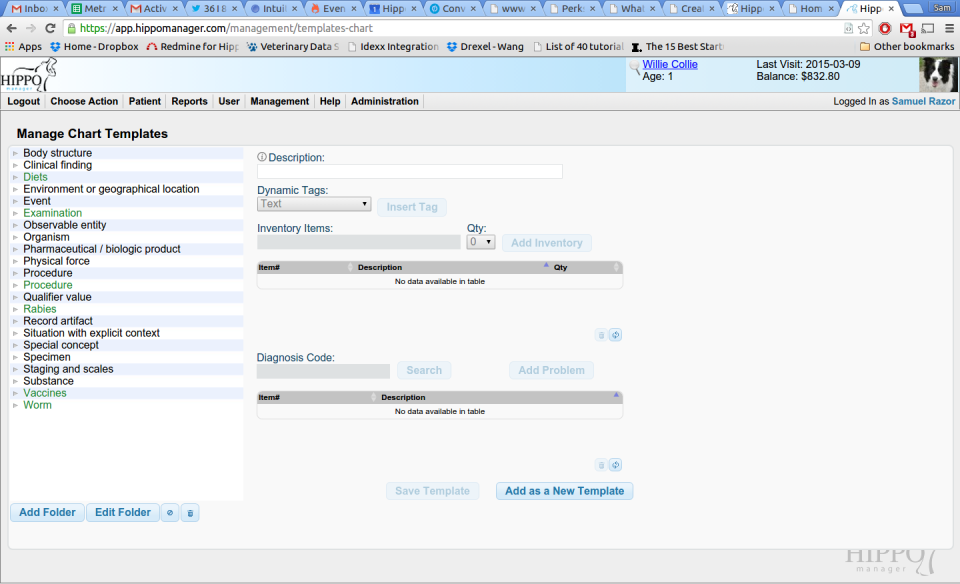Image resolution: width=960 pixels, height=584 pixels.
Task: Sort inventory table by Qty column
Action: [x=587, y=268]
